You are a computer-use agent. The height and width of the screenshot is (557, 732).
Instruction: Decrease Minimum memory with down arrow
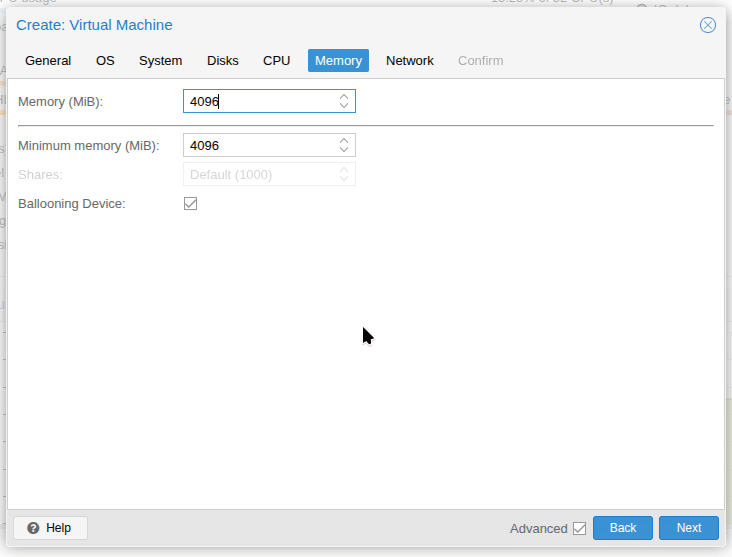tap(344, 150)
